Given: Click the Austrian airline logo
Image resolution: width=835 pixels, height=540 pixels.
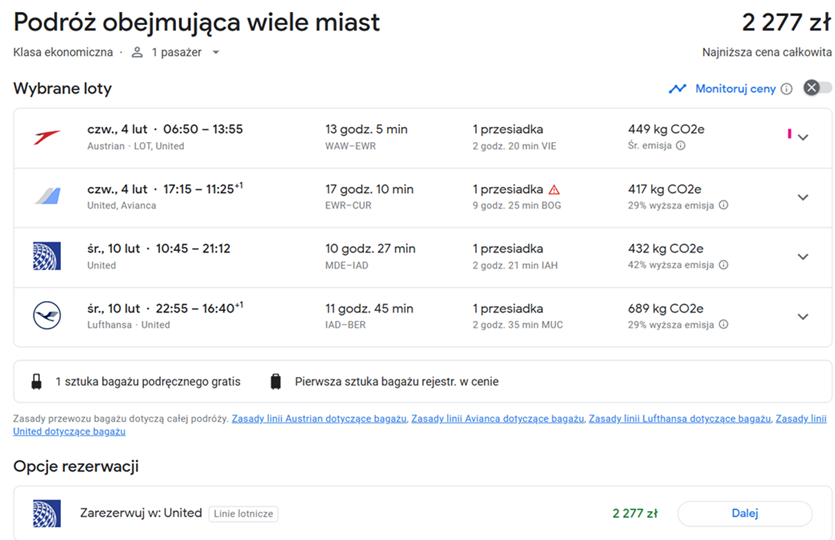Looking at the screenshot, I should click(47, 137).
